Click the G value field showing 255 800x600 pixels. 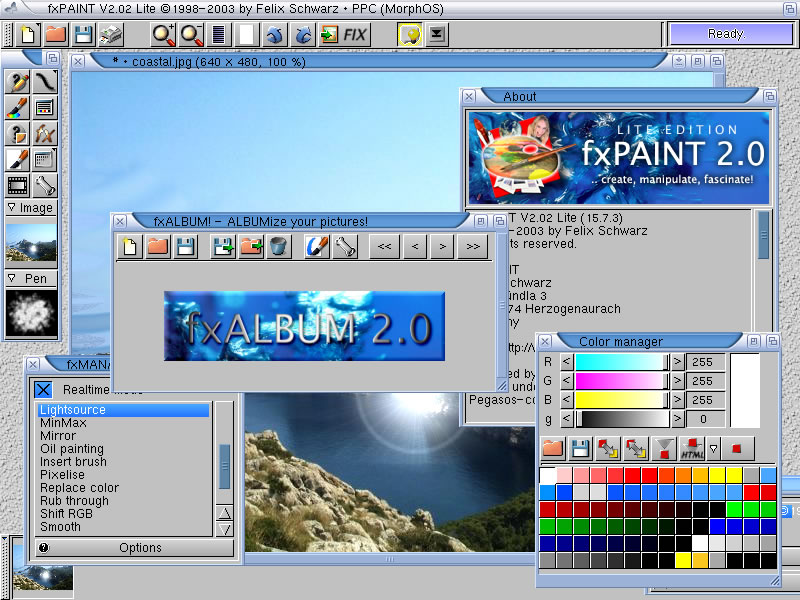tap(706, 381)
